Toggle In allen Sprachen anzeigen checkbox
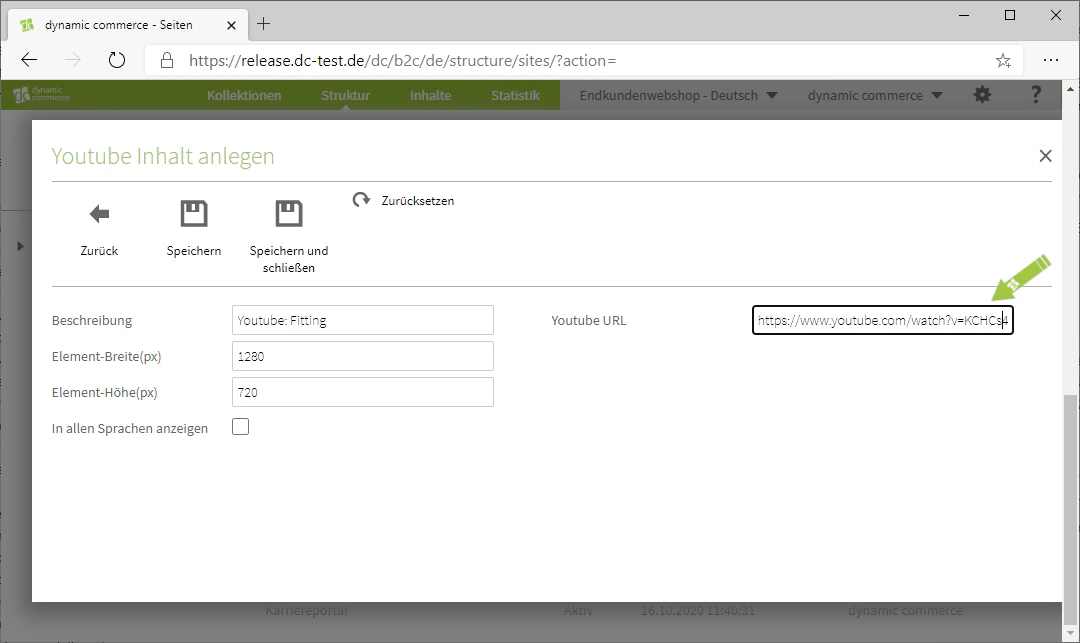The width and height of the screenshot is (1080, 643). pos(240,427)
